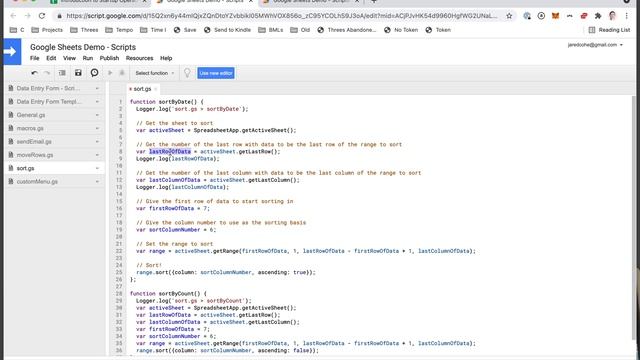Open Chrome profile avatar

[x=612, y=16]
